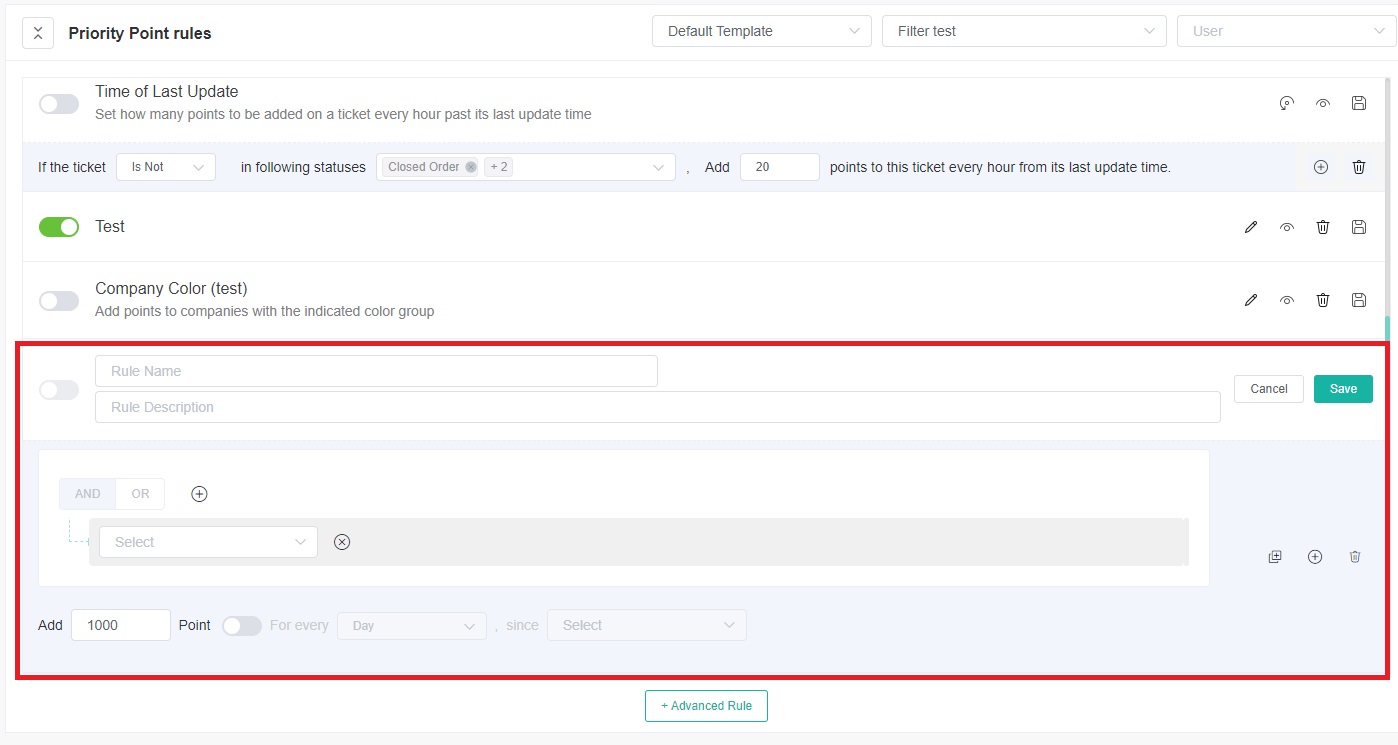Click the + Advanced Rule button
The image size is (1398, 745).
coord(706,706)
